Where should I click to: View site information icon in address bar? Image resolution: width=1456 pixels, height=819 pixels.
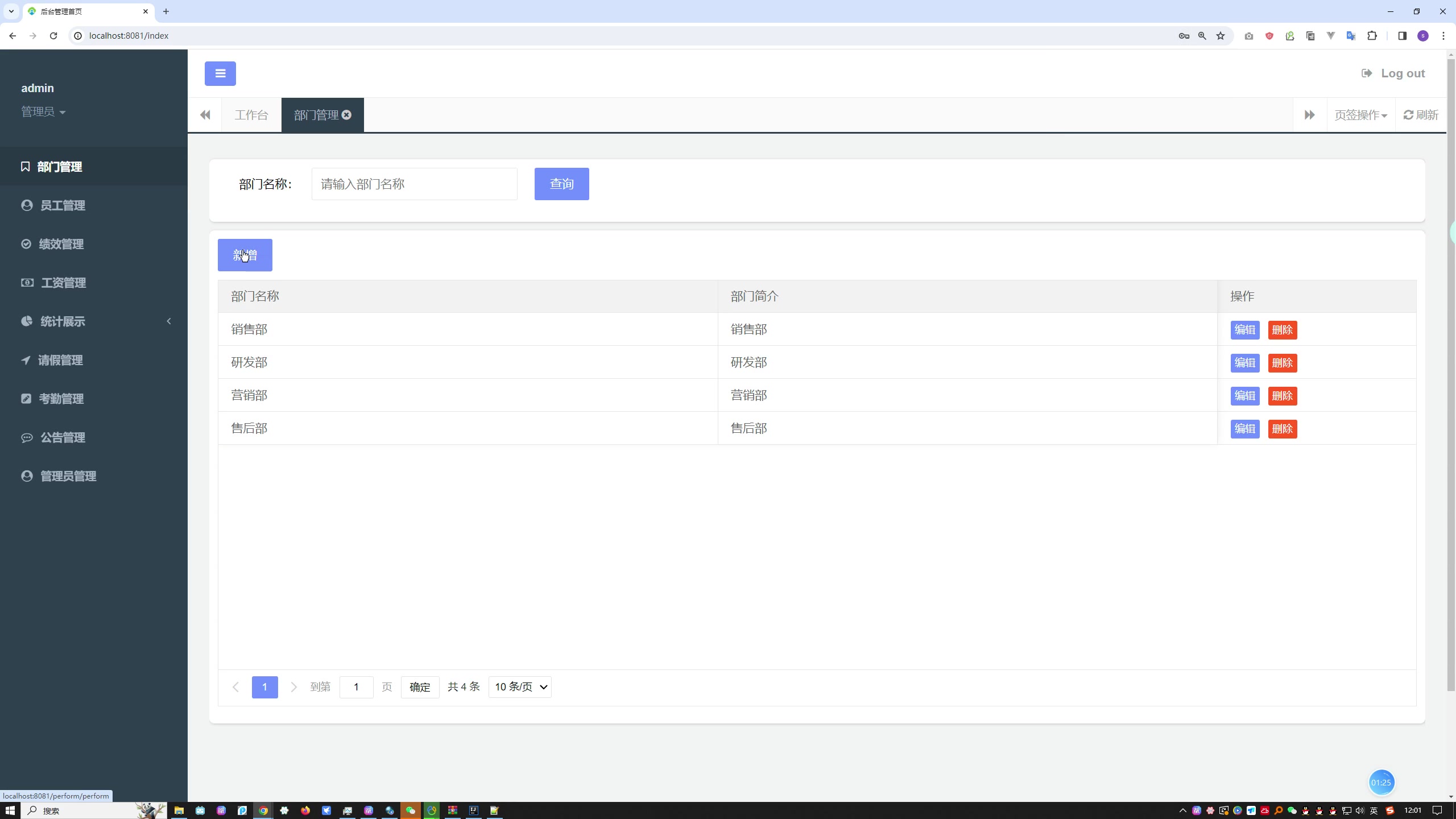click(78, 36)
